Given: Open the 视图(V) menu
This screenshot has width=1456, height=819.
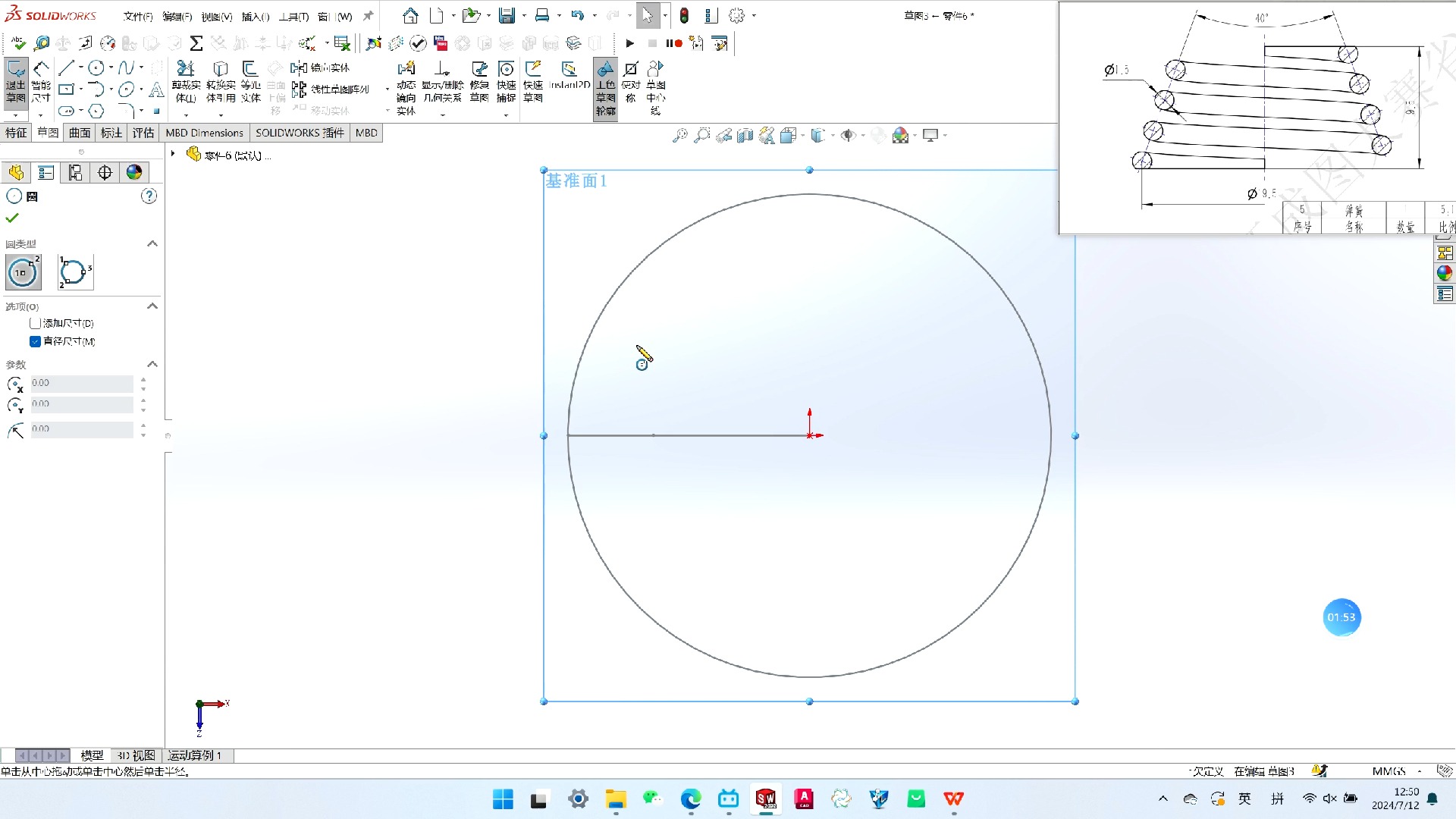Looking at the screenshot, I should click(217, 16).
